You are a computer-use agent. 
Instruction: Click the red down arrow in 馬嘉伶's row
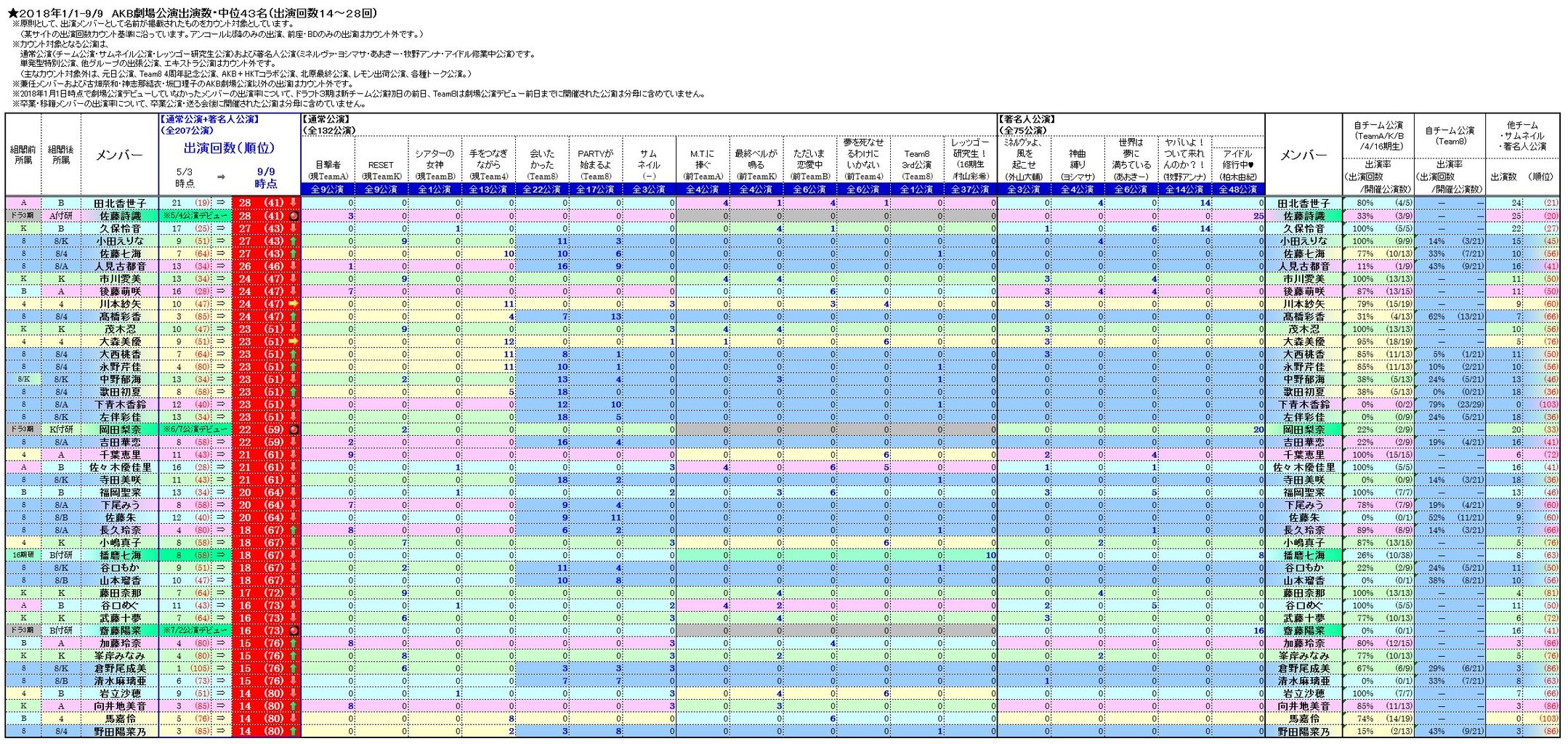click(x=294, y=719)
